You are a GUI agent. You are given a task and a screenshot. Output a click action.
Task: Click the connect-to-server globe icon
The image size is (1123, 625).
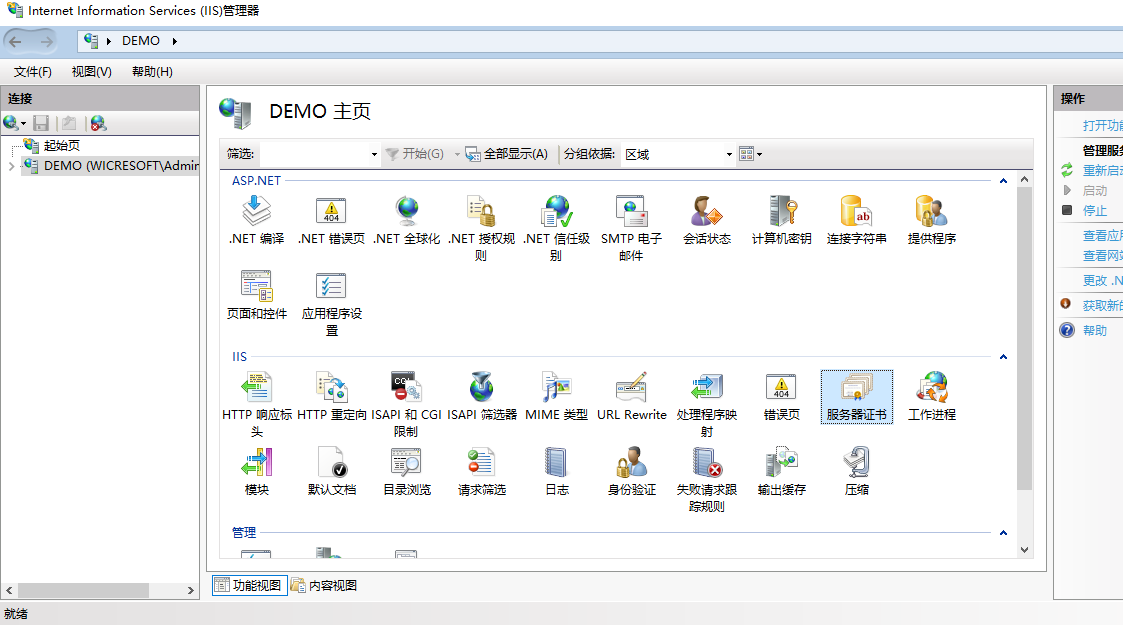click(x=11, y=123)
